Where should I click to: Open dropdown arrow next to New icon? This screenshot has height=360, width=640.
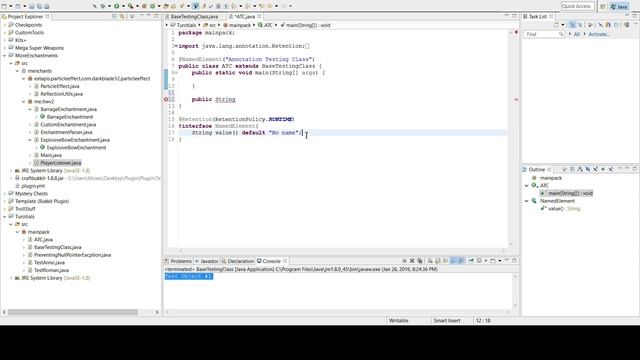coord(11,6)
